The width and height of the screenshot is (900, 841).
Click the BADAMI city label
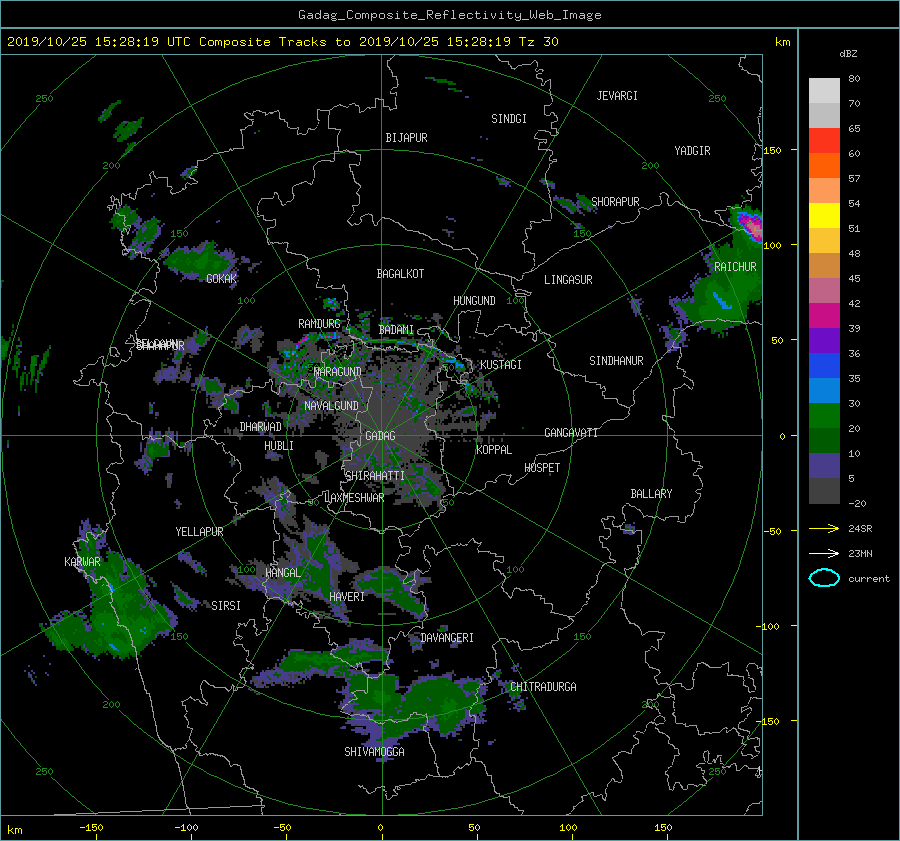(396, 330)
